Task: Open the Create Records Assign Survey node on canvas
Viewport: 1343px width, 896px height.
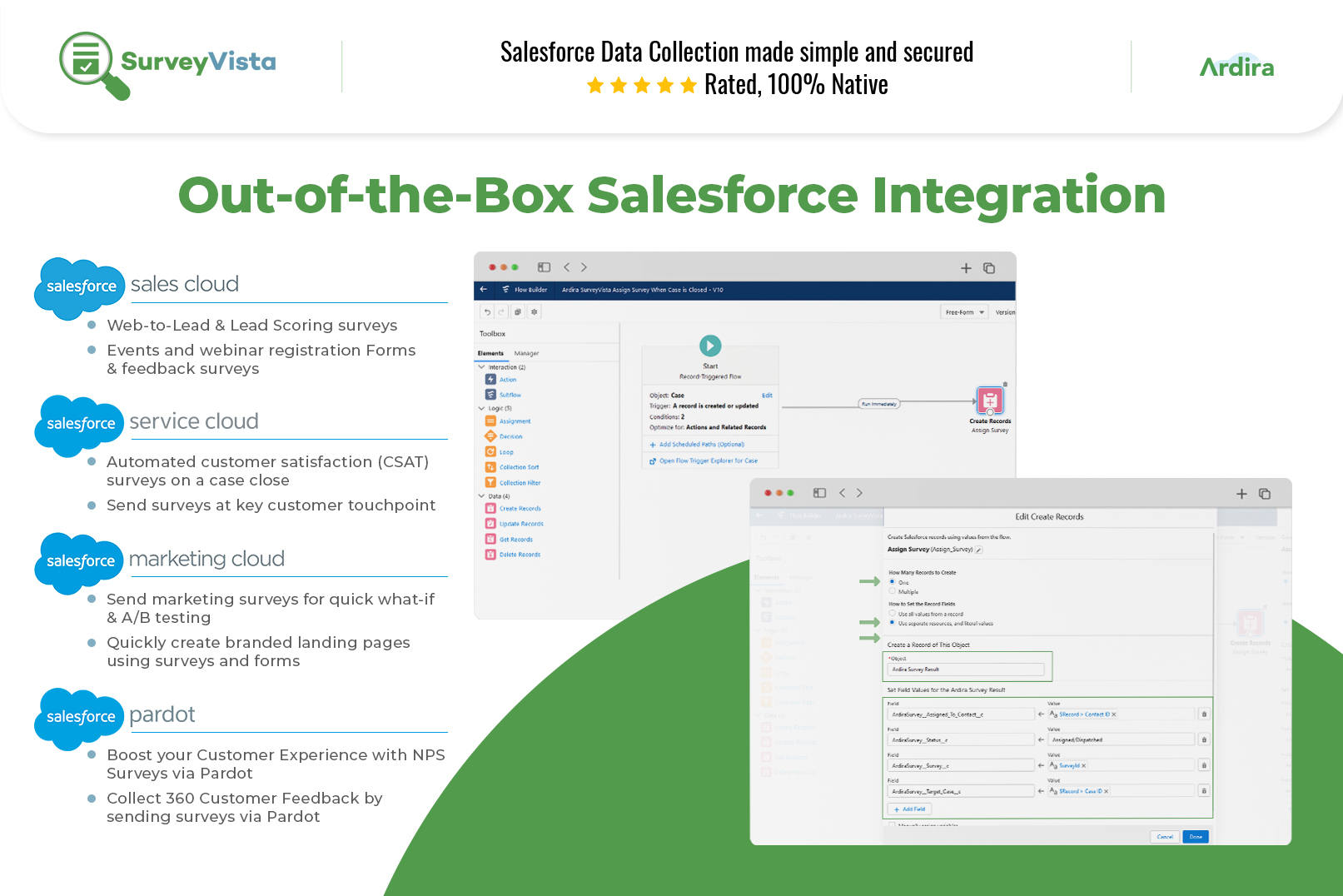Action: click(990, 402)
